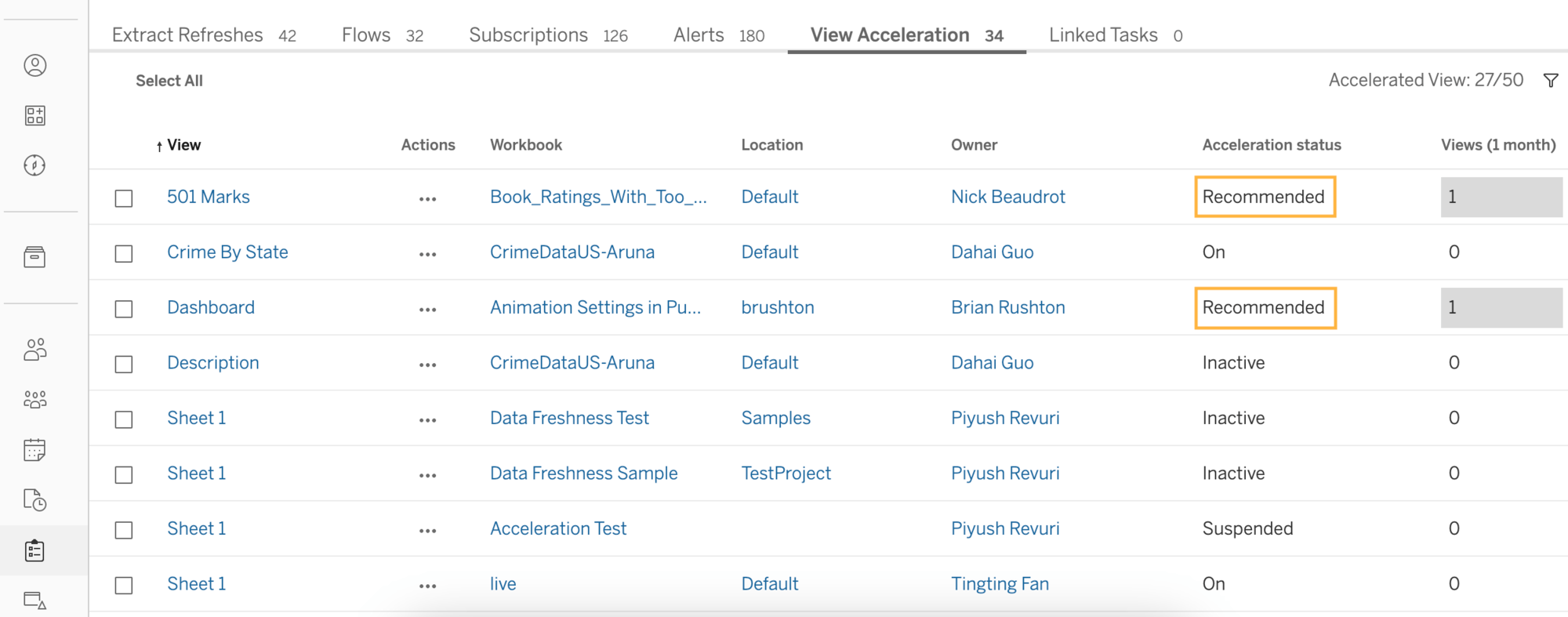Click the filter funnel icon

(x=1550, y=81)
